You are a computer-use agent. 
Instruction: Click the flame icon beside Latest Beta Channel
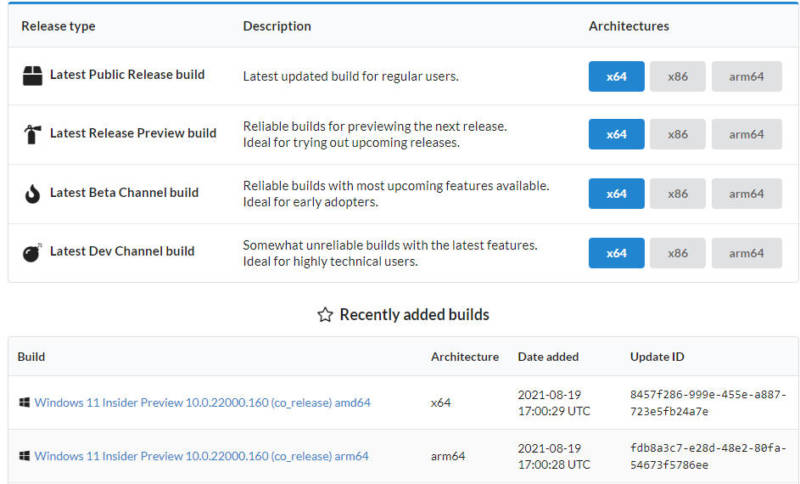coord(33,194)
